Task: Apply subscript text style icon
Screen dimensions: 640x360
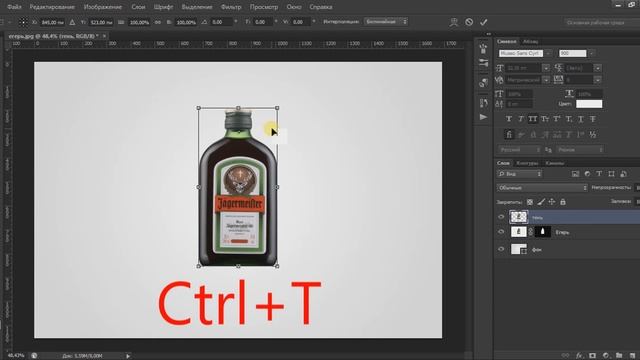Action: (569, 119)
